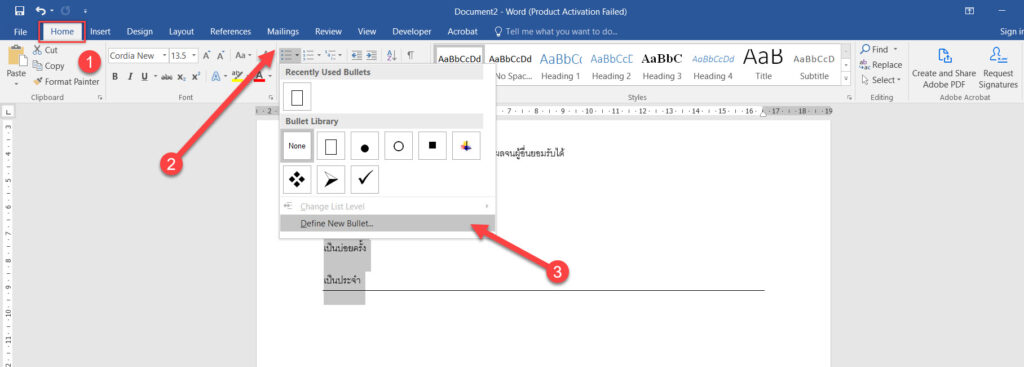Apply the Title style
Image resolution: width=1024 pixels, height=367 pixels.
point(763,65)
